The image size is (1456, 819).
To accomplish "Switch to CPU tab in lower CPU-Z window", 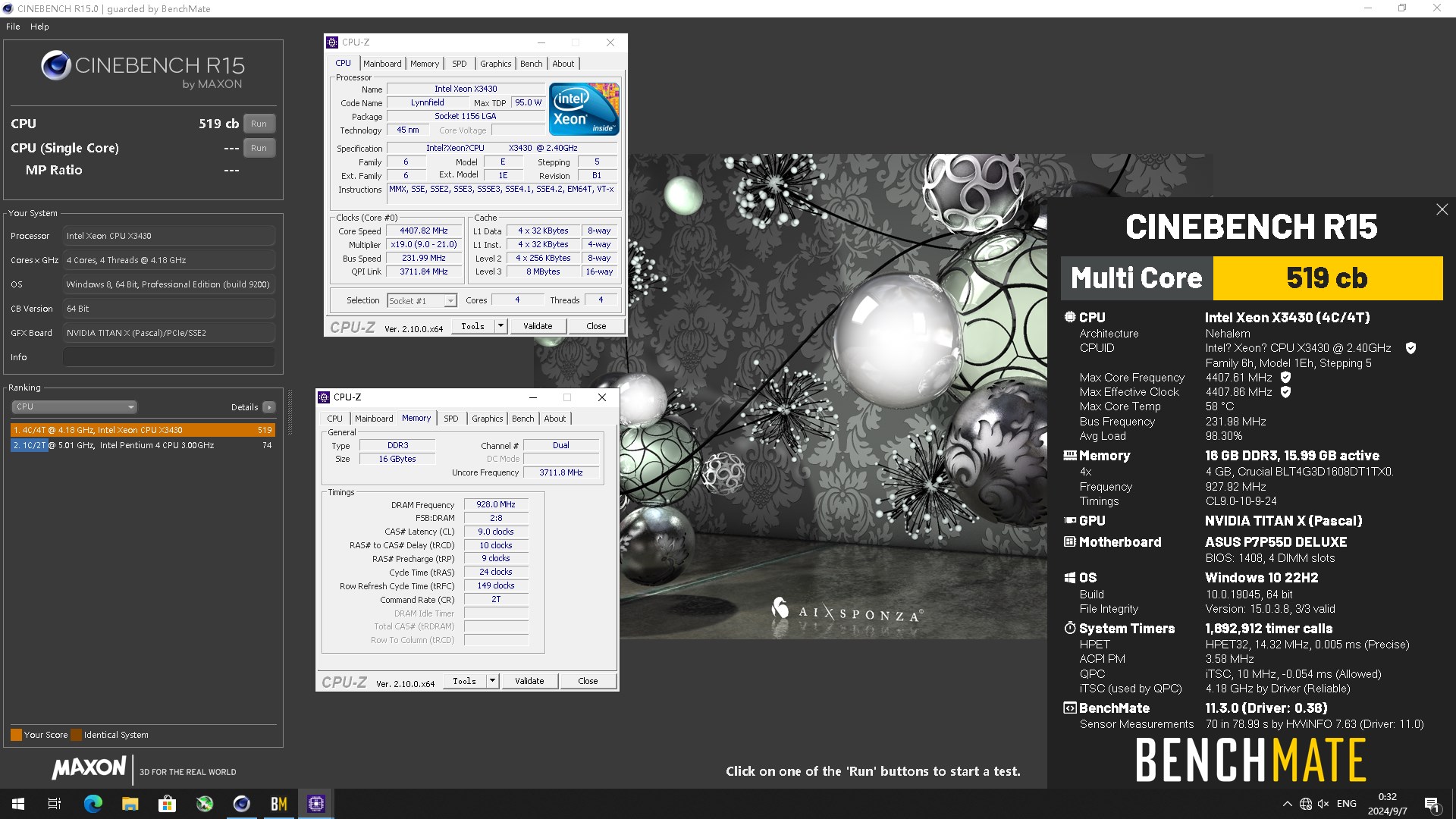I will coord(334,419).
